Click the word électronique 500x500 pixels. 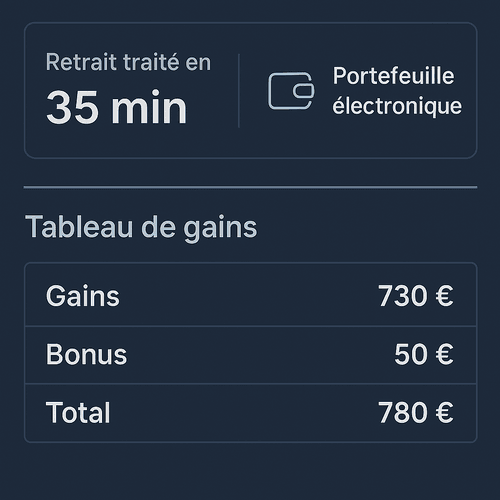pos(397,106)
